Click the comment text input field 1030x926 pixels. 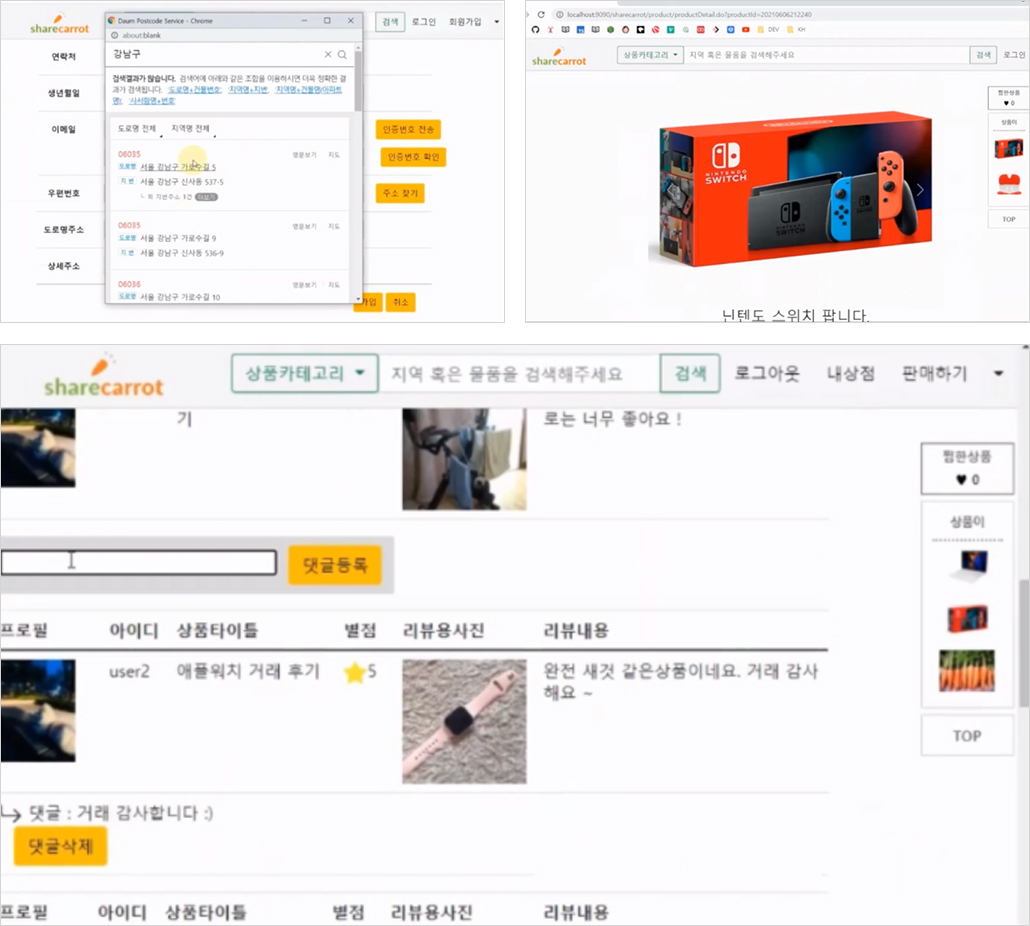click(x=139, y=563)
